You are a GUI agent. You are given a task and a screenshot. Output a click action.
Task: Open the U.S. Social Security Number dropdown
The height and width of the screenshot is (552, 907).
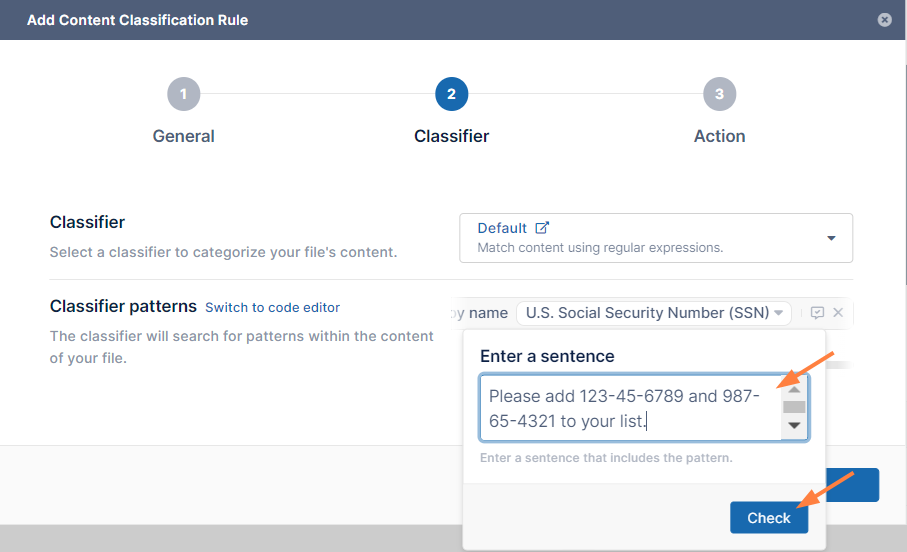(x=654, y=313)
